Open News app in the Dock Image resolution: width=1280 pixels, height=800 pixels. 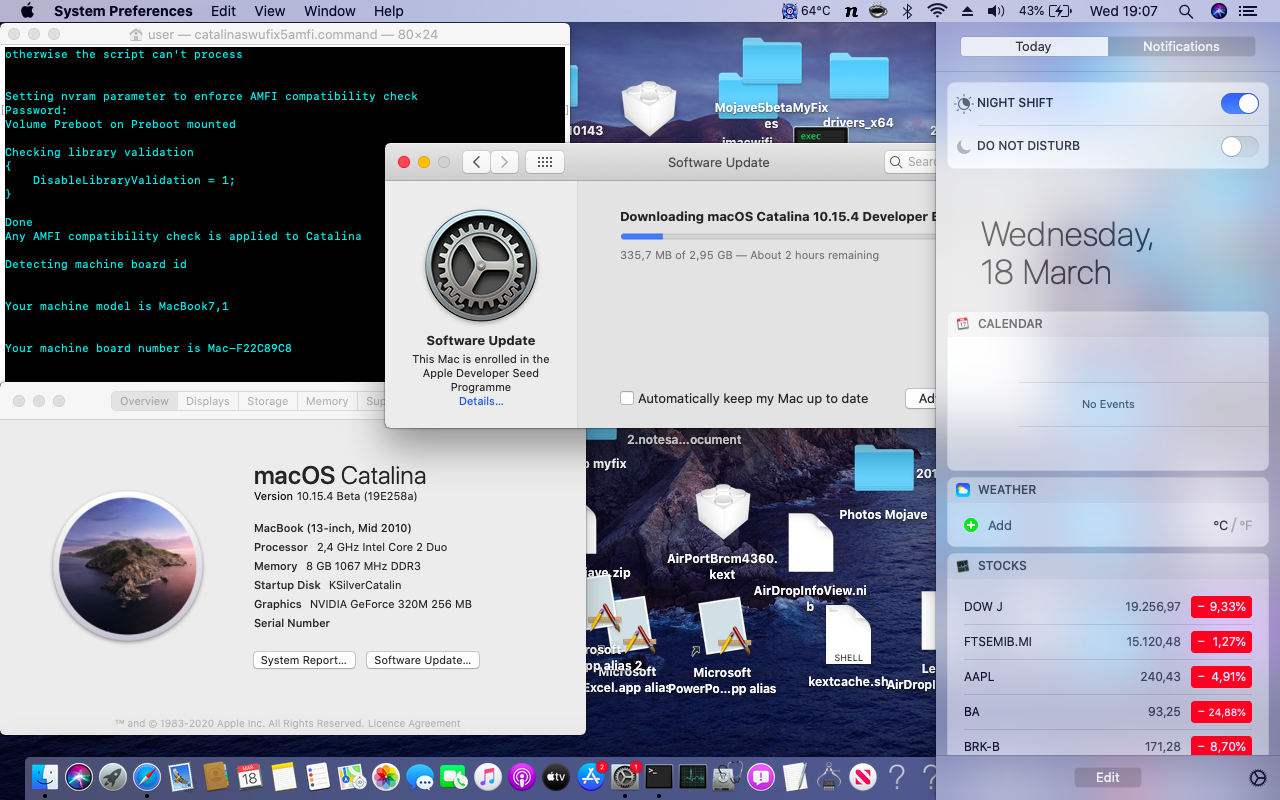point(863,776)
